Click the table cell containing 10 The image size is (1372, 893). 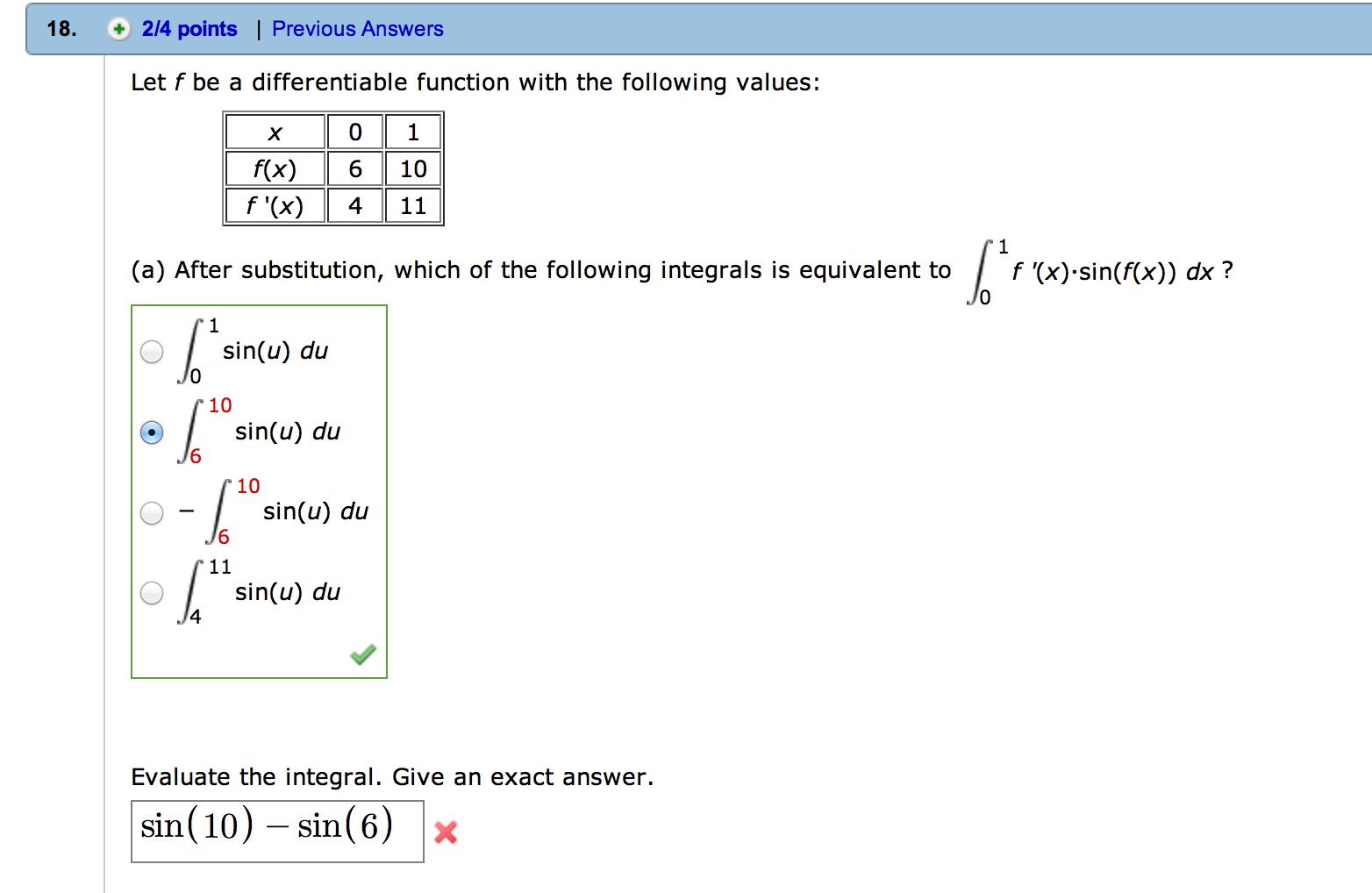coord(413,169)
